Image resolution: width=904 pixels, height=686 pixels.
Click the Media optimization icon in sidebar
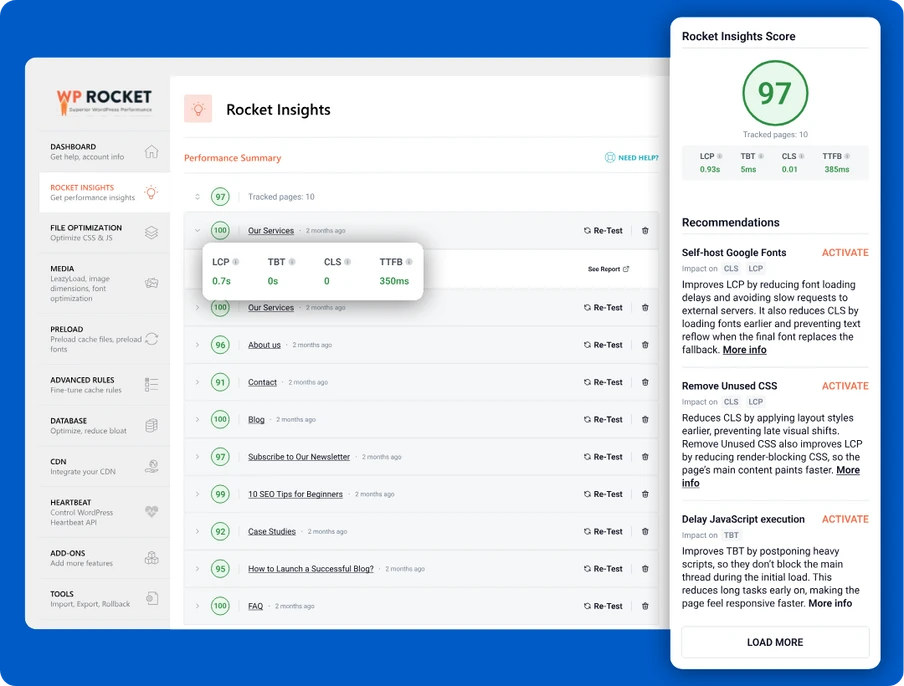coord(150,283)
